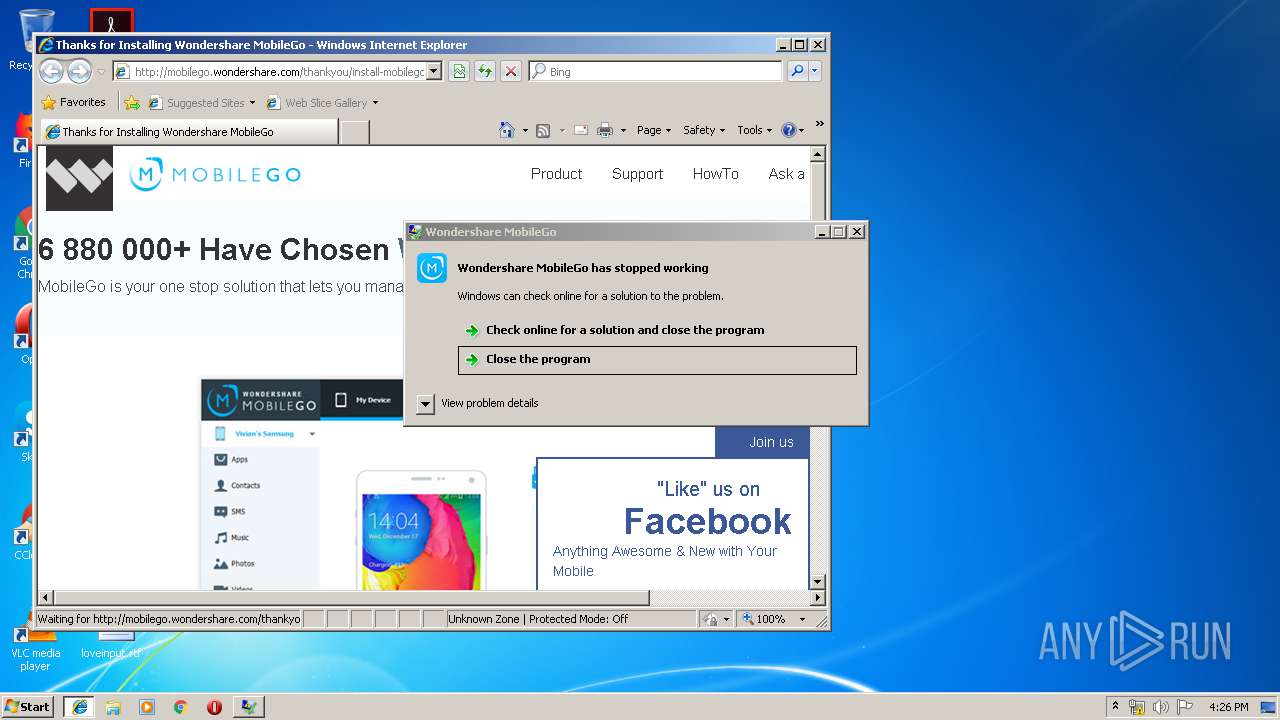
Task: Open Suggested Sites dropdown
Action: (252, 102)
